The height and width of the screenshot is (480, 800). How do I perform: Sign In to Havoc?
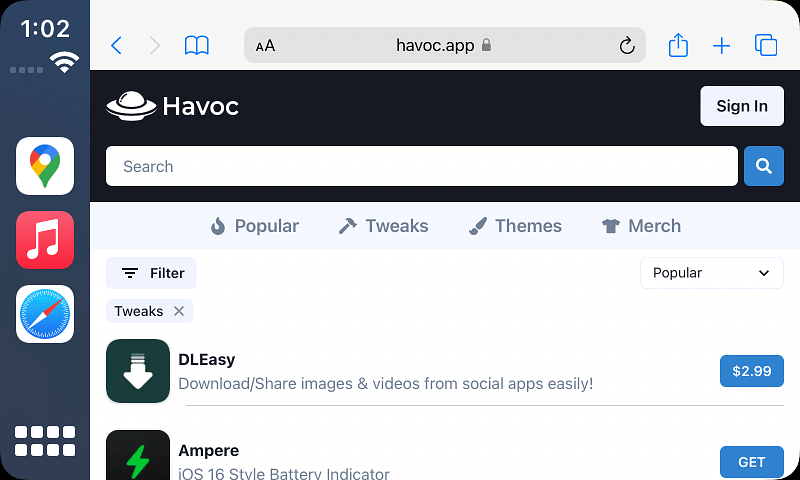(742, 106)
